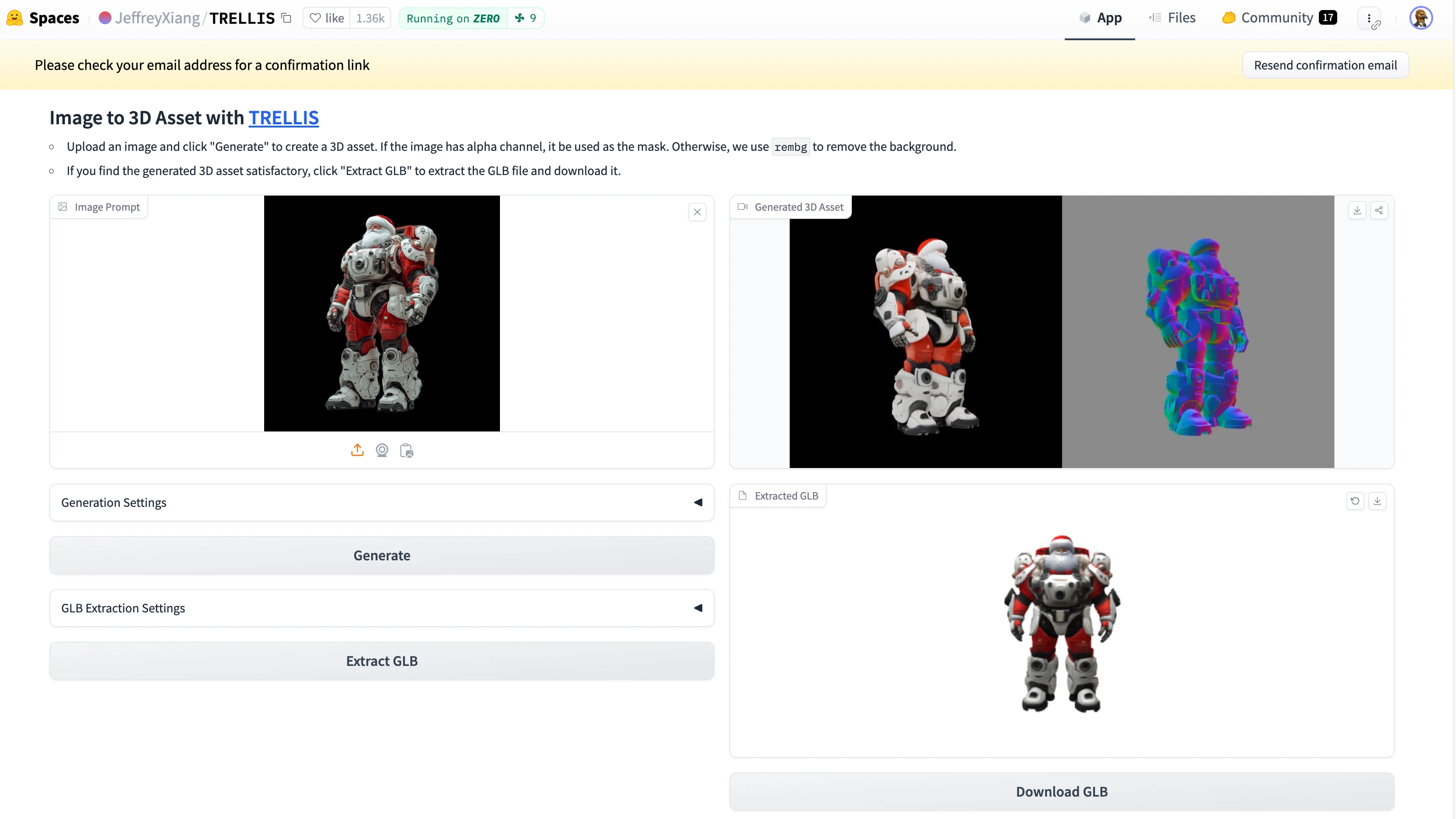Screen dimensions: 1456x819
Task: Open the 9 GPU users indicator
Action: pos(526,18)
